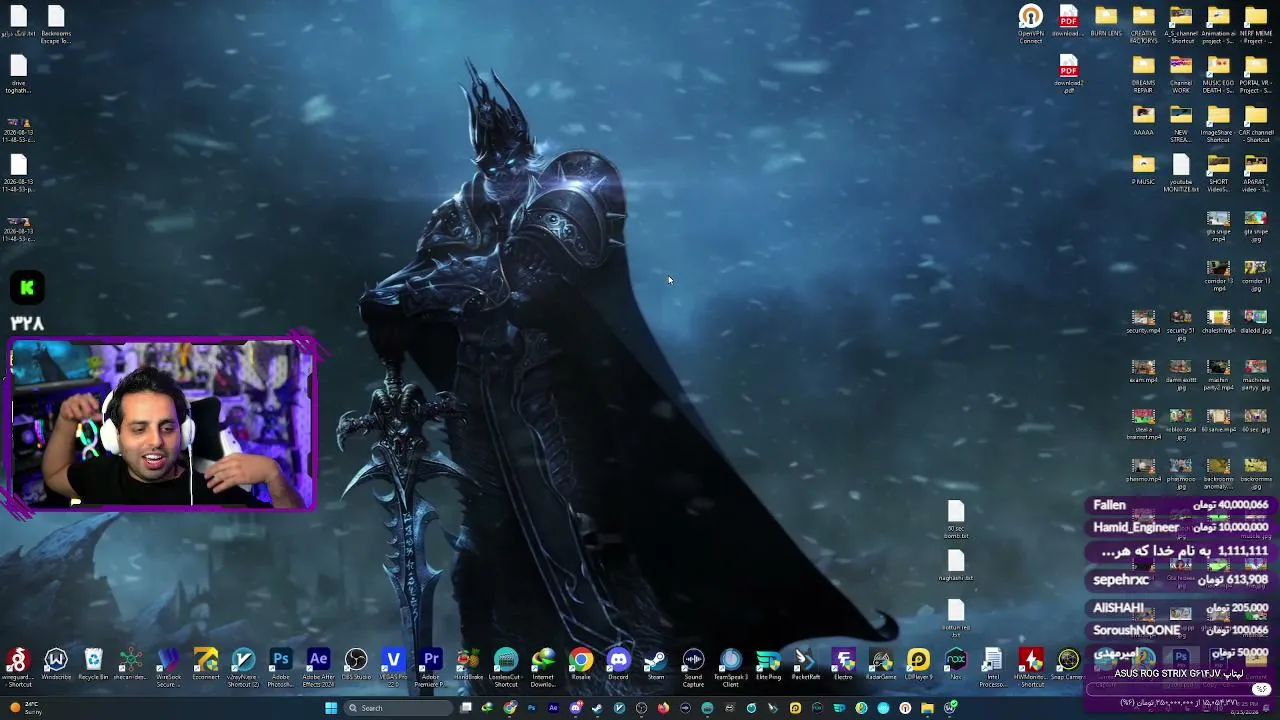This screenshot has height=720, width=1280.
Task: Click the taskbar Search box
Action: [x=398, y=708]
